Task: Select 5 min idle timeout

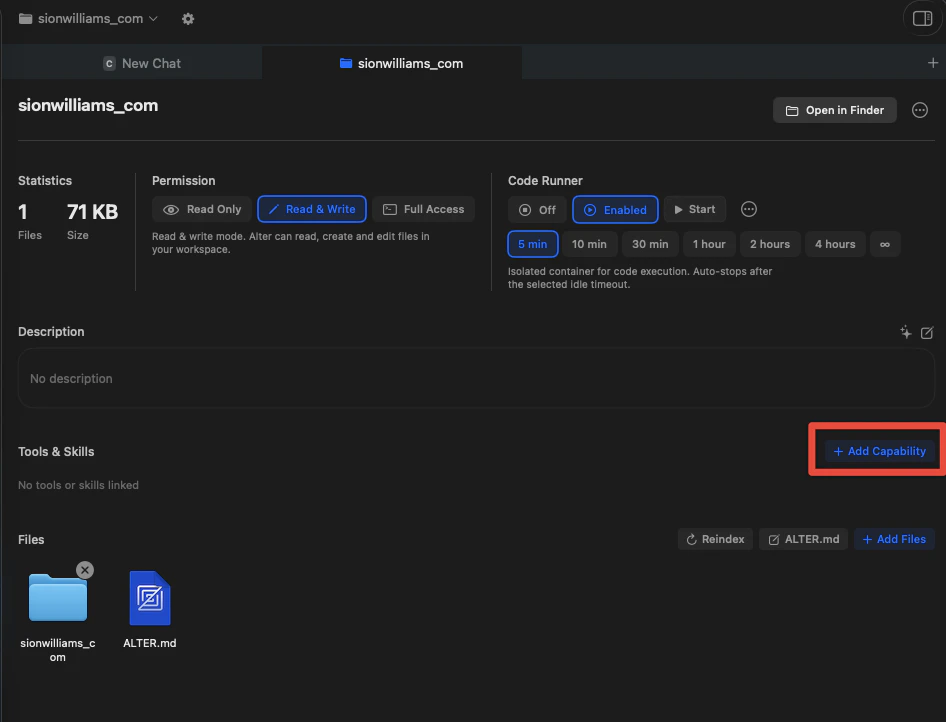Action: tap(533, 244)
